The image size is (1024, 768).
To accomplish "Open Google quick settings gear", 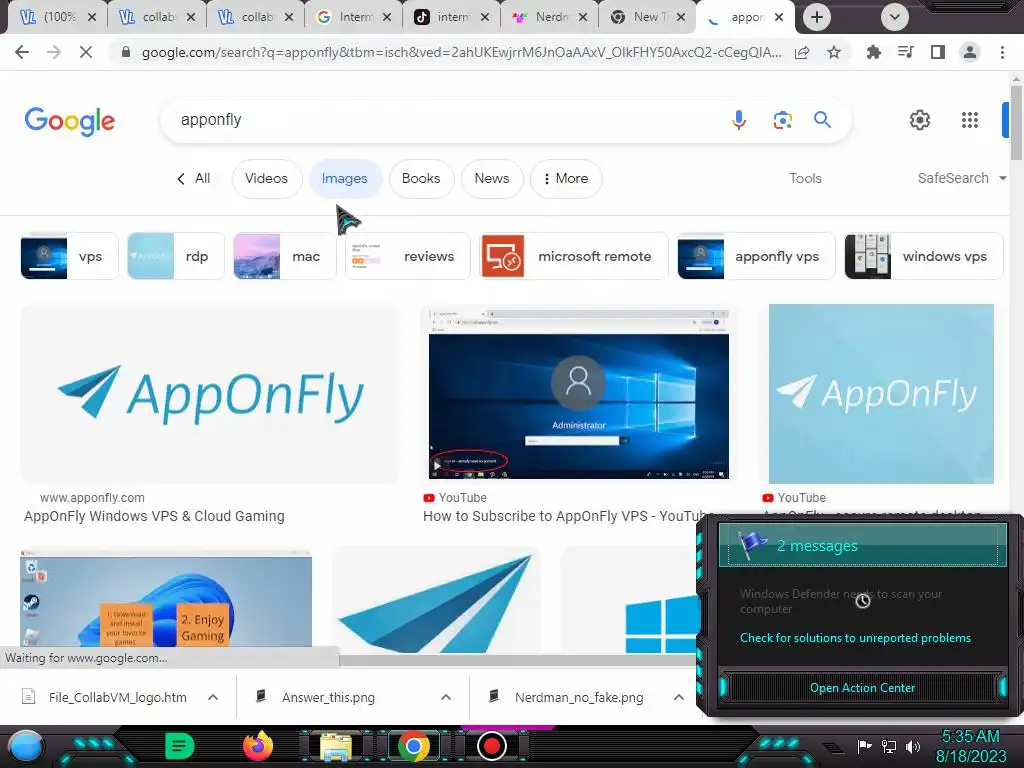I will [920, 120].
